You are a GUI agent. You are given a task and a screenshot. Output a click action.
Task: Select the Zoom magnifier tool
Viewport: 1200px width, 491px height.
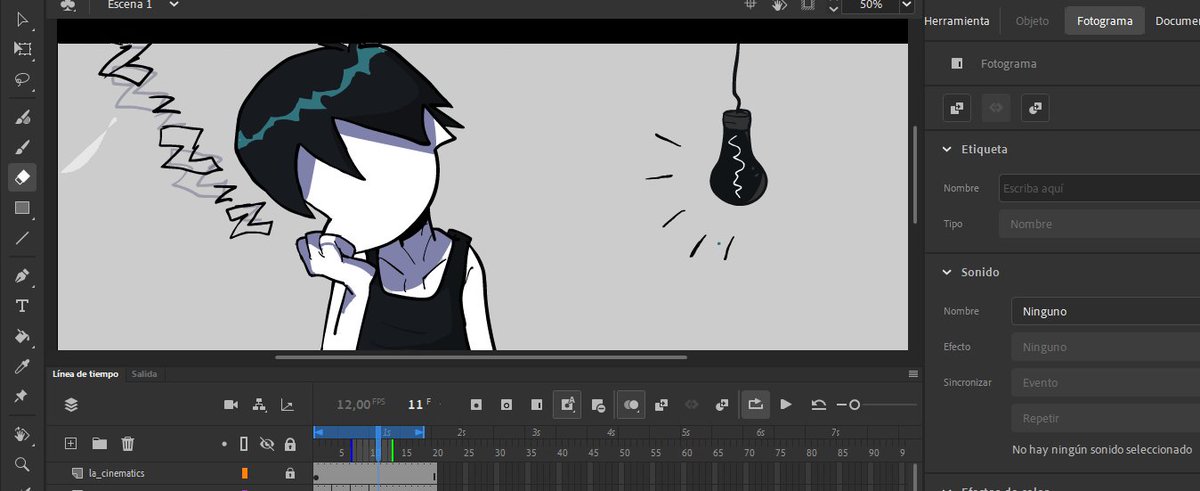point(22,464)
